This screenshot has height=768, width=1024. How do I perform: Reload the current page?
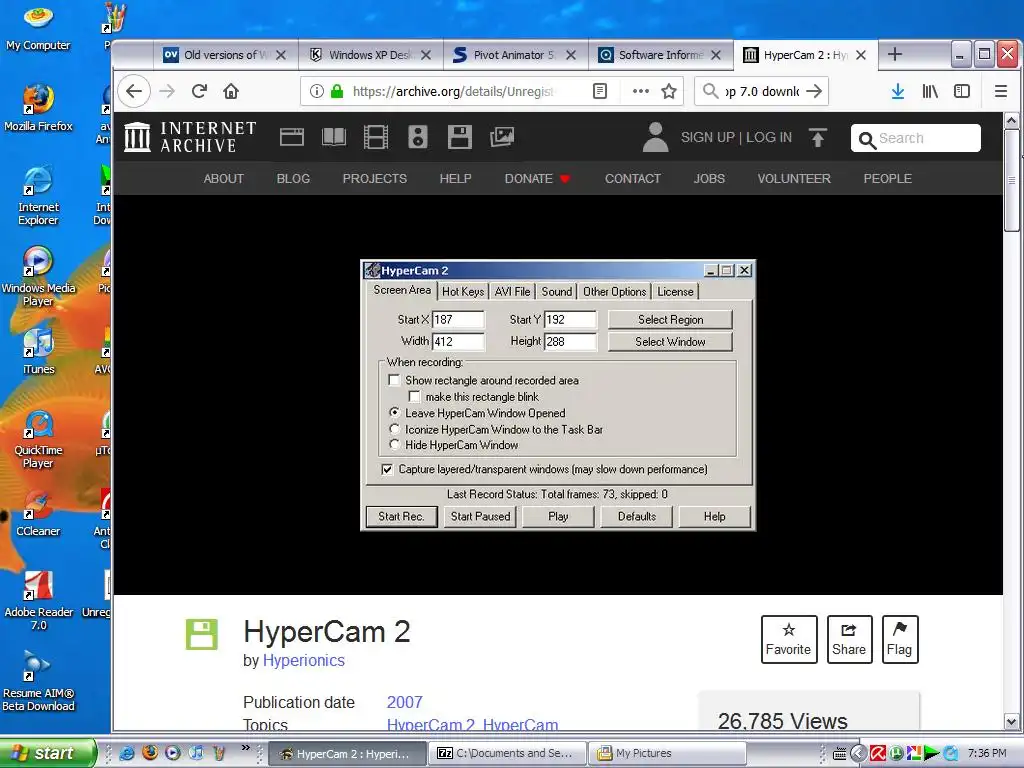coord(199,91)
